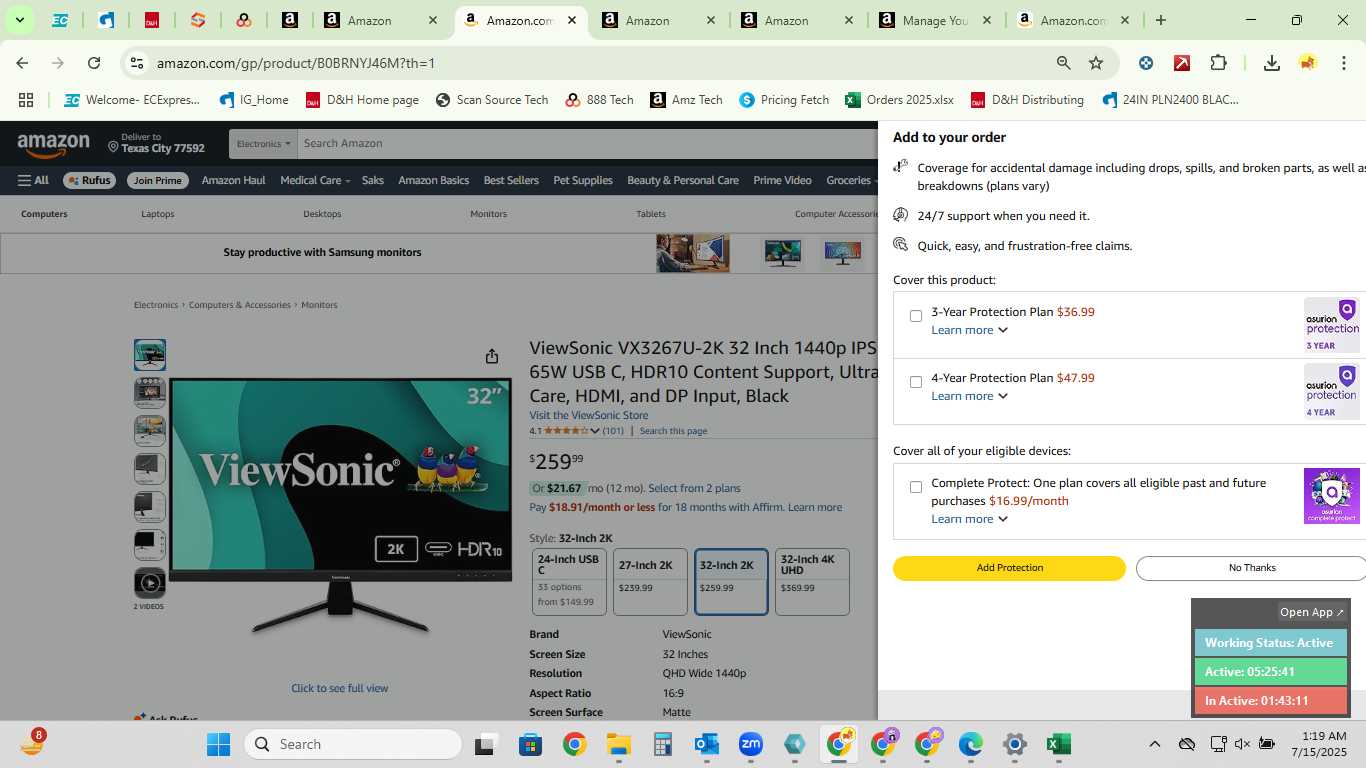Click the No Thanks button

[1251, 568]
